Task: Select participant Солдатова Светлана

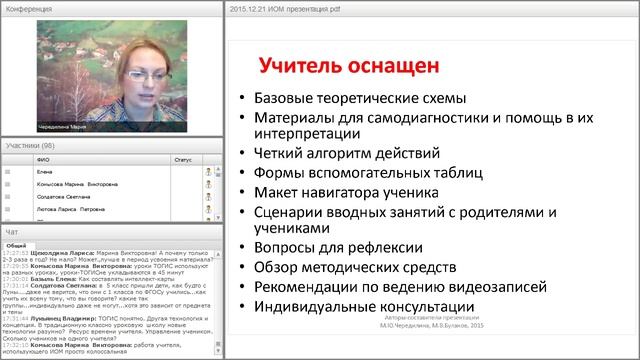Action: [x=63, y=197]
